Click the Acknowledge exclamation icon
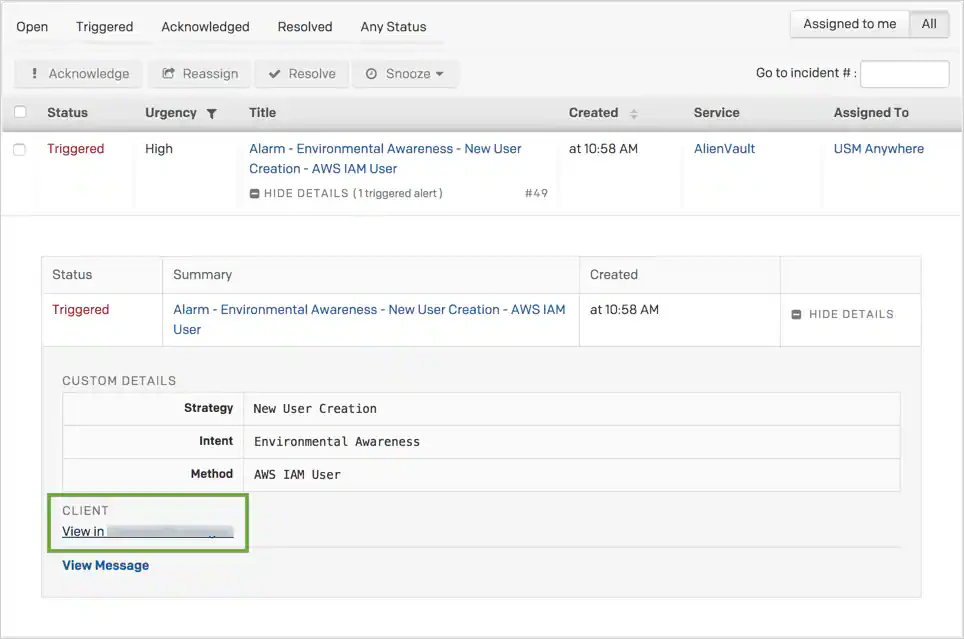This screenshot has height=639, width=964. click(34, 73)
